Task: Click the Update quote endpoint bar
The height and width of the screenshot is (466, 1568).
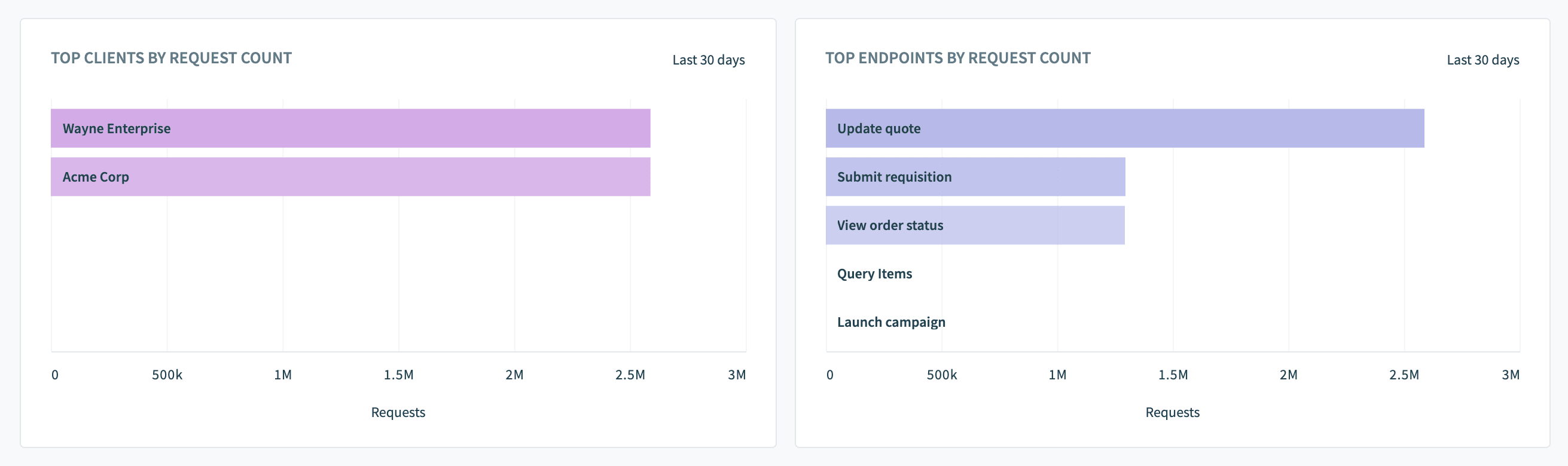Action: (x=1124, y=128)
